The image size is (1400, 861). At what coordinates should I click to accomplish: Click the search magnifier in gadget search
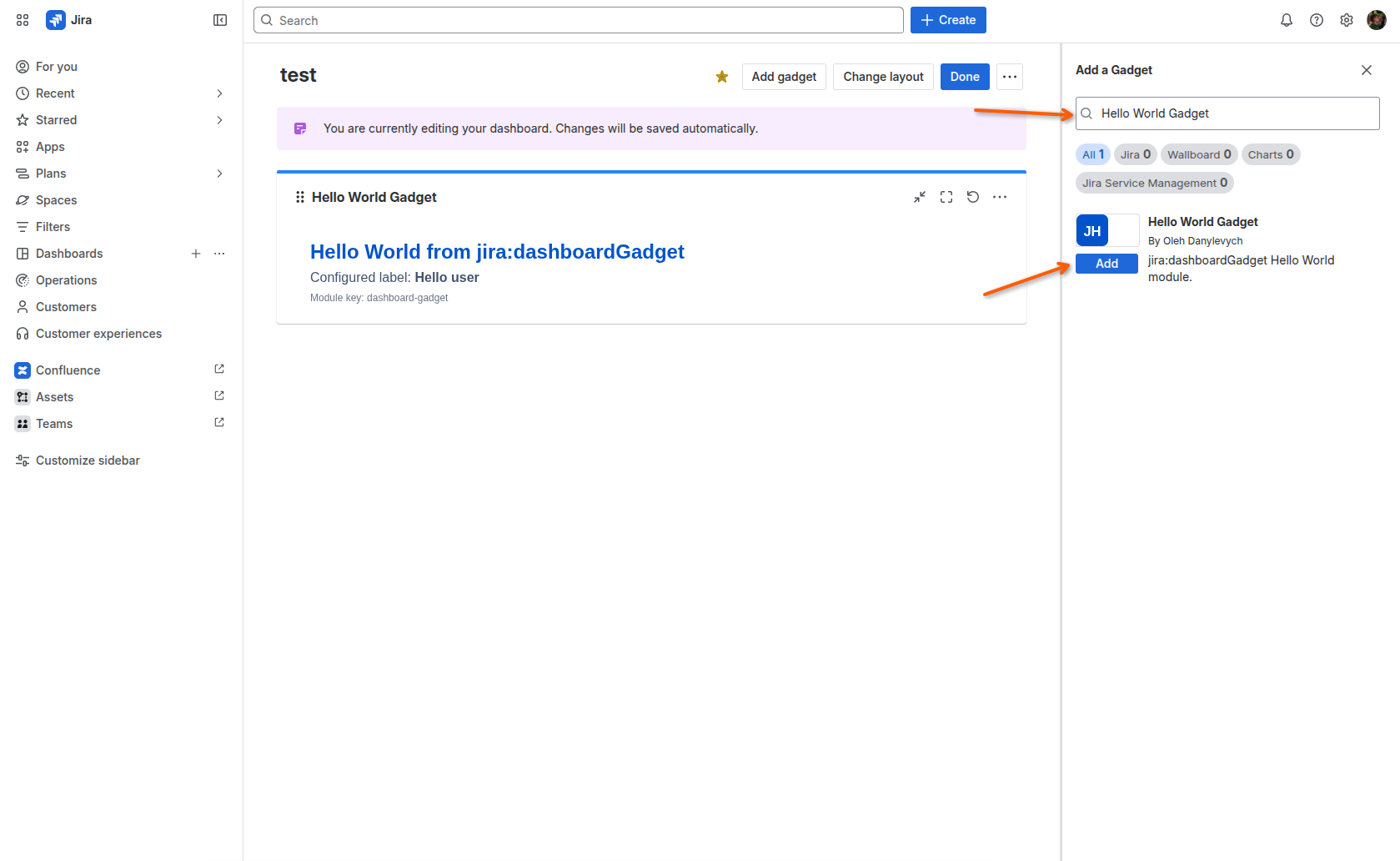[1087, 113]
